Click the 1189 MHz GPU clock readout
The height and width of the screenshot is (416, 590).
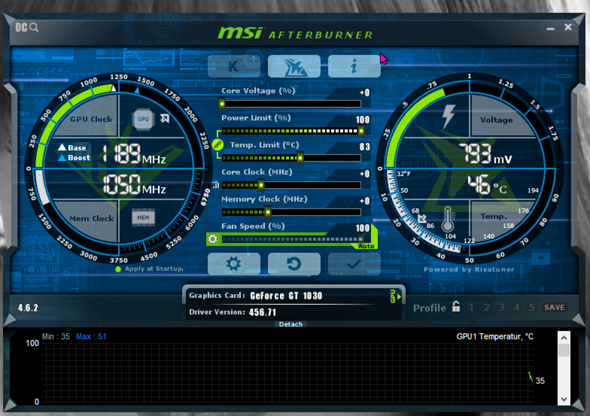click(135, 154)
